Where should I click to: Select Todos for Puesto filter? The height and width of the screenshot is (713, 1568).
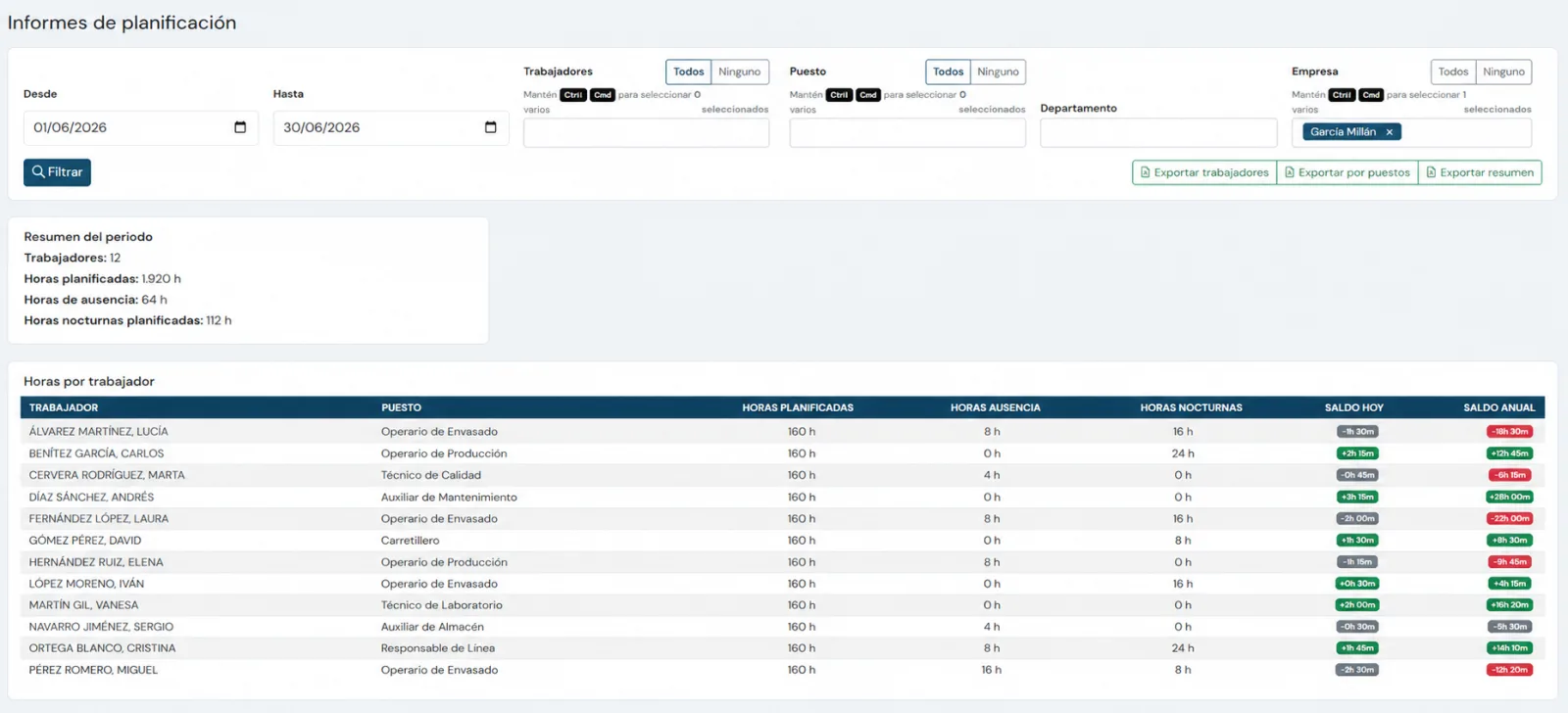pyautogui.click(x=948, y=71)
